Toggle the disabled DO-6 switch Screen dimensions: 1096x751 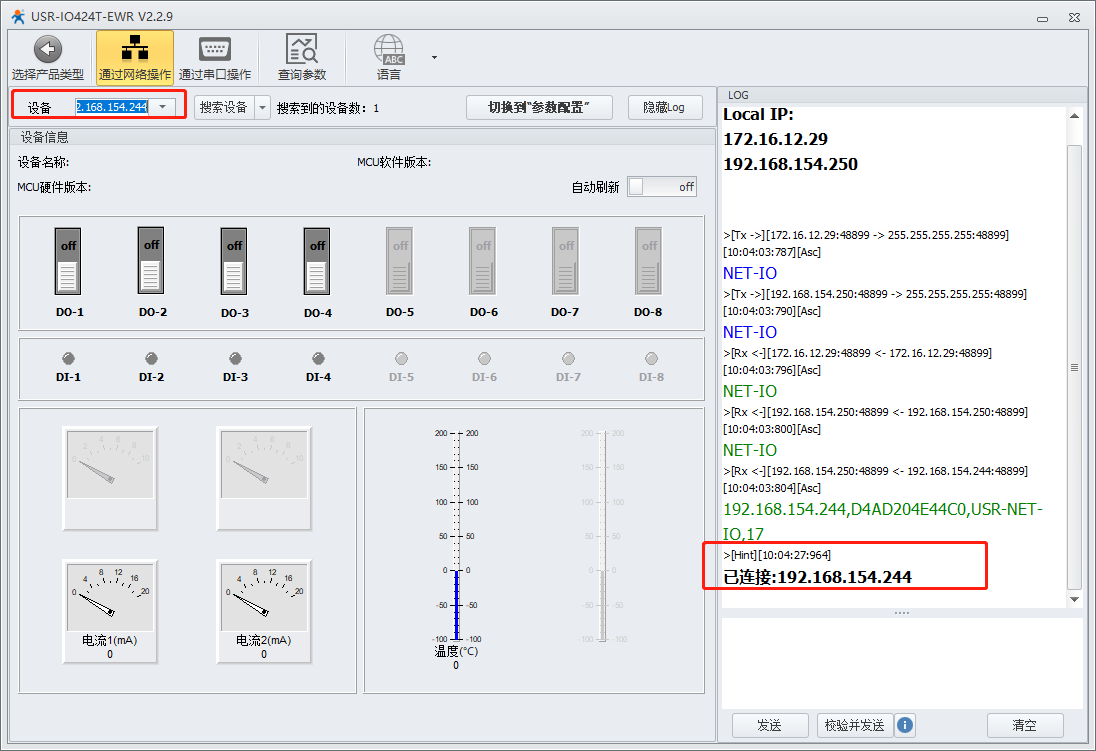[483, 262]
